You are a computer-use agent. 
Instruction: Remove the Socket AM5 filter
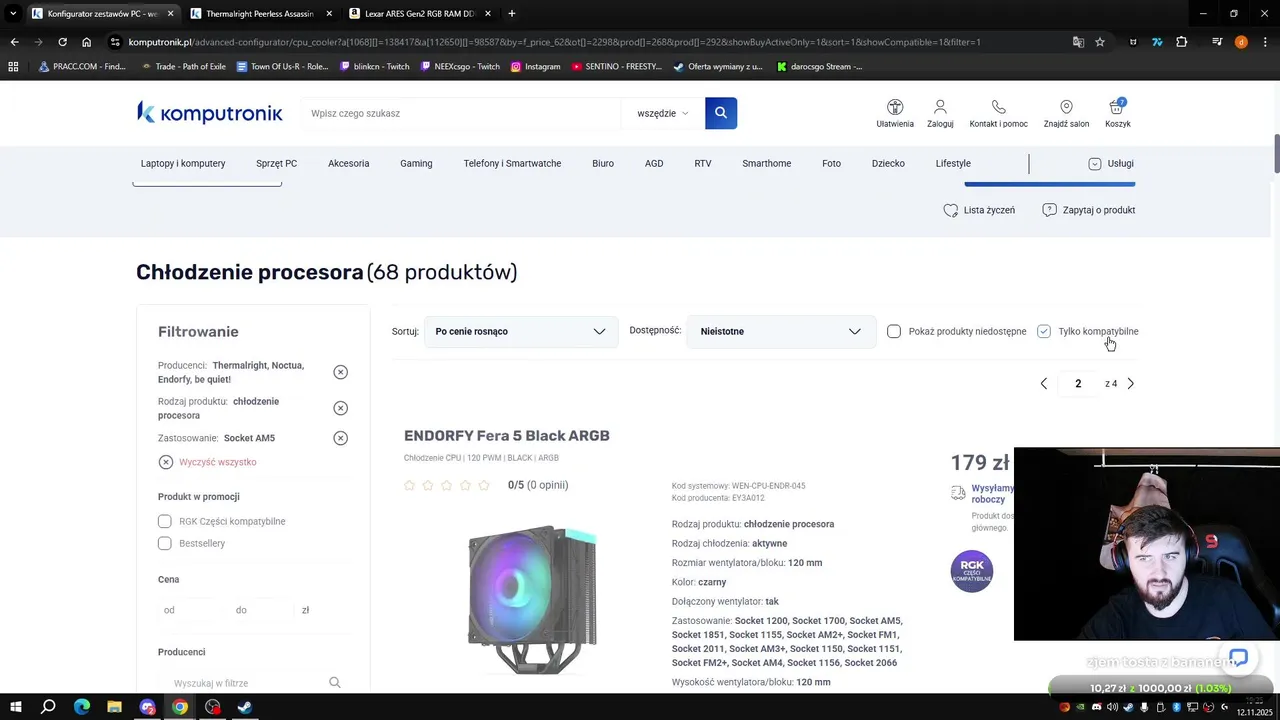pyautogui.click(x=340, y=438)
